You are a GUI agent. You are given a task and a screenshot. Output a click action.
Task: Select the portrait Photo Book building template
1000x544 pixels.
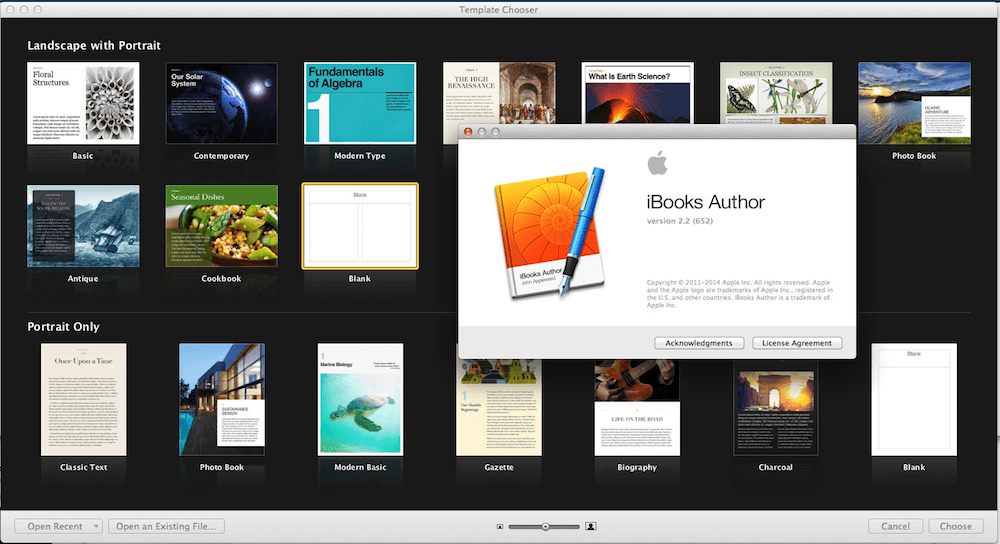pyautogui.click(x=222, y=399)
